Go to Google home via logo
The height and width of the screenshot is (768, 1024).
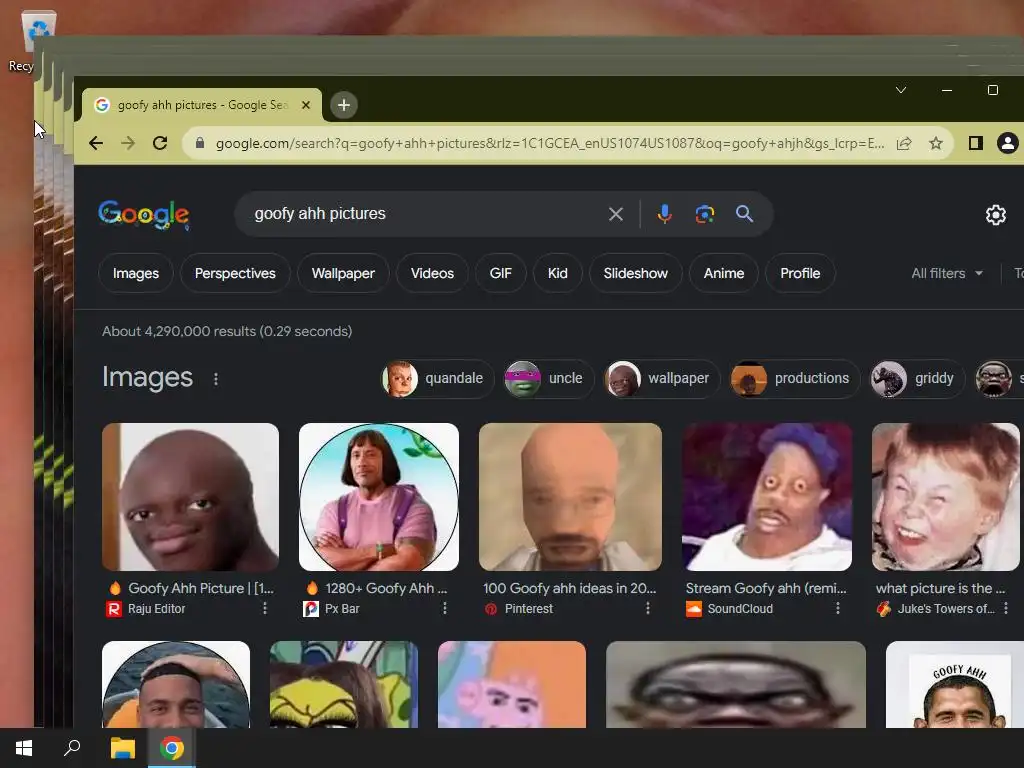pyautogui.click(x=144, y=214)
